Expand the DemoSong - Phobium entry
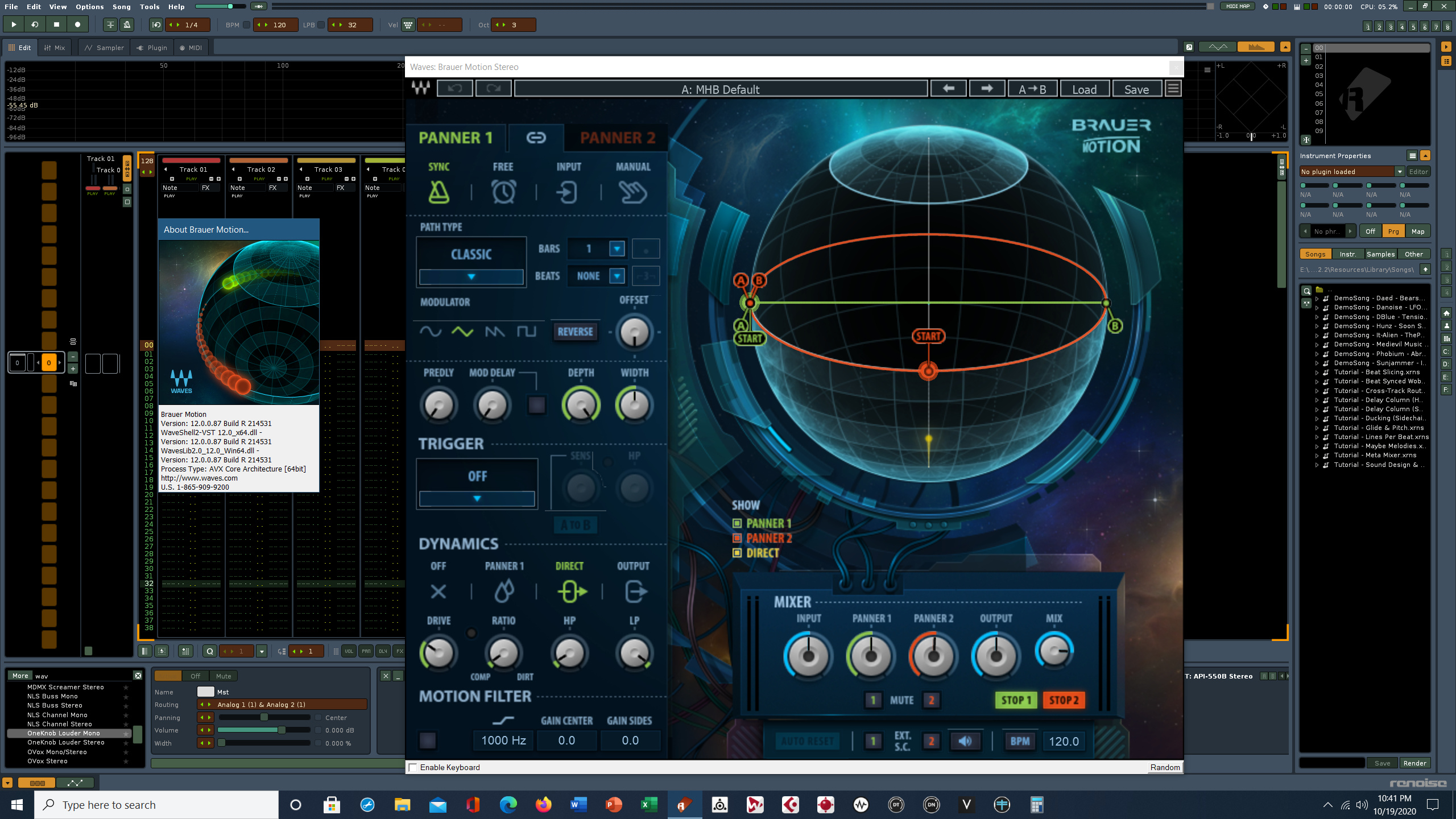This screenshot has height=819, width=1456. (x=1317, y=354)
